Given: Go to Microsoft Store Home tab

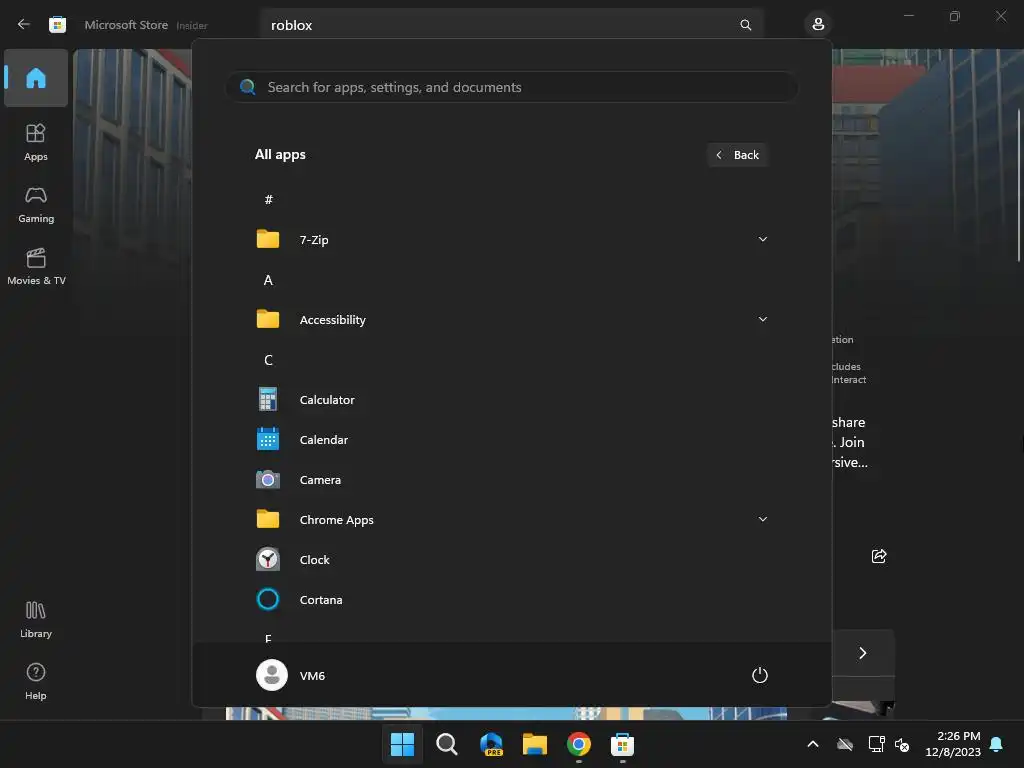Looking at the screenshot, I should pos(36,78).
